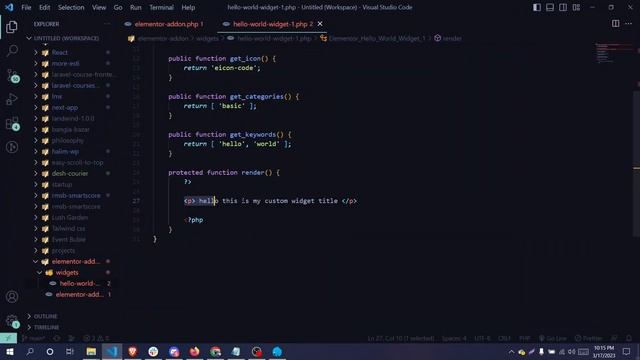Open the Accounts menu icon

12,297
